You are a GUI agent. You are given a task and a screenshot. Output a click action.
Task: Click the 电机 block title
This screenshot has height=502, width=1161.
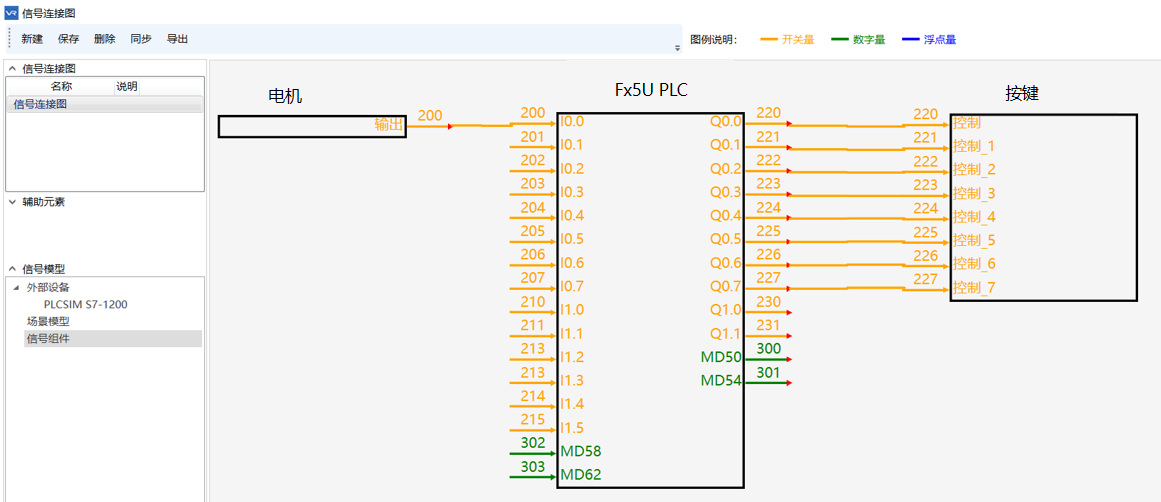[285, 96]
